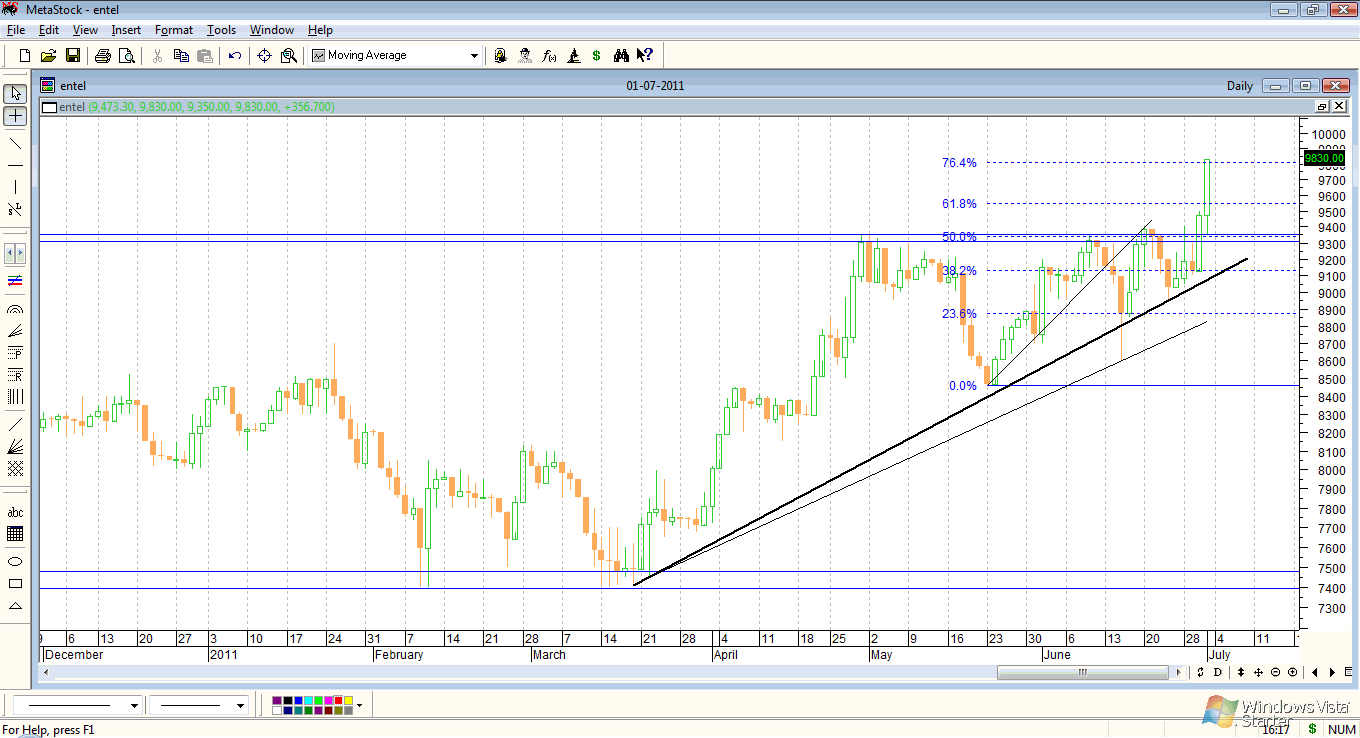Select the text 'abc' annotation tool
1360x738 pixels.
coord(15,512)
